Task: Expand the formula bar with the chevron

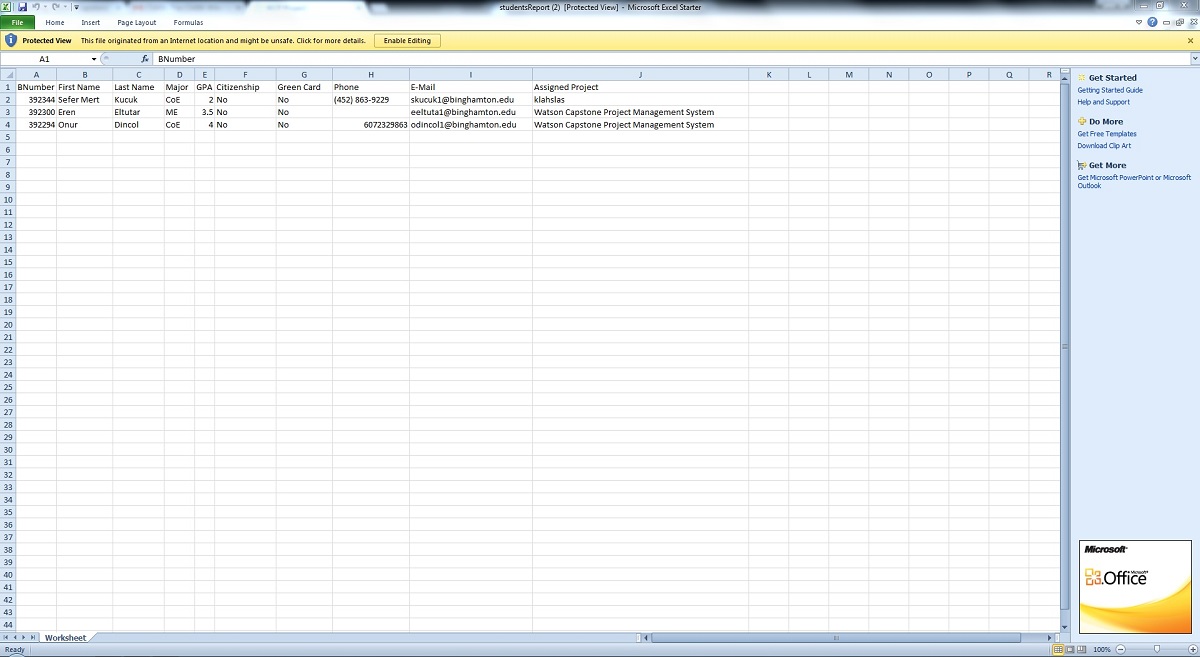Action: (1193, 59)
